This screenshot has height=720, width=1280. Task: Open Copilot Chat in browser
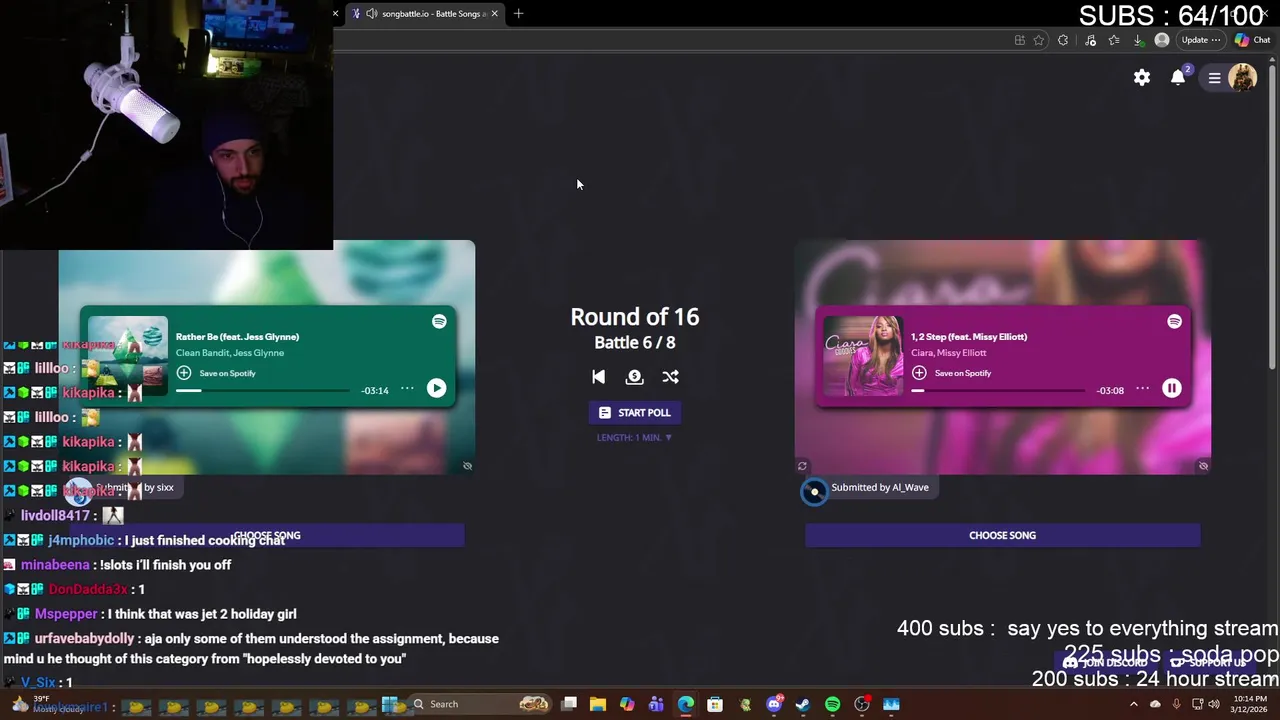(1253, 40)
